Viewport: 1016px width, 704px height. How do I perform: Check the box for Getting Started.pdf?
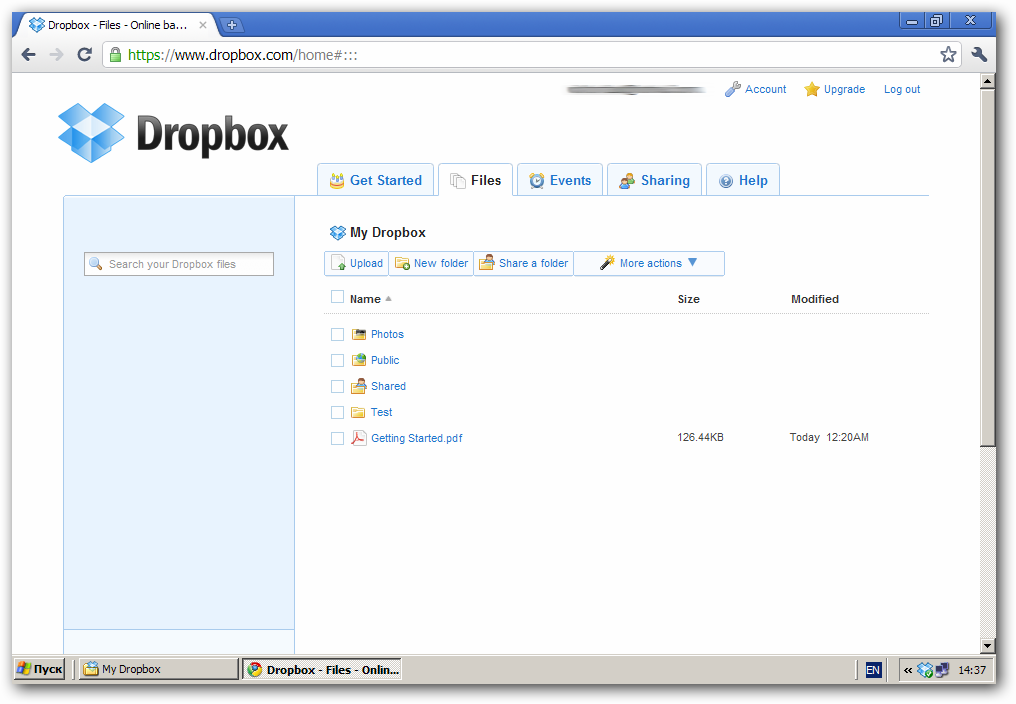click(x=337, y=438)
